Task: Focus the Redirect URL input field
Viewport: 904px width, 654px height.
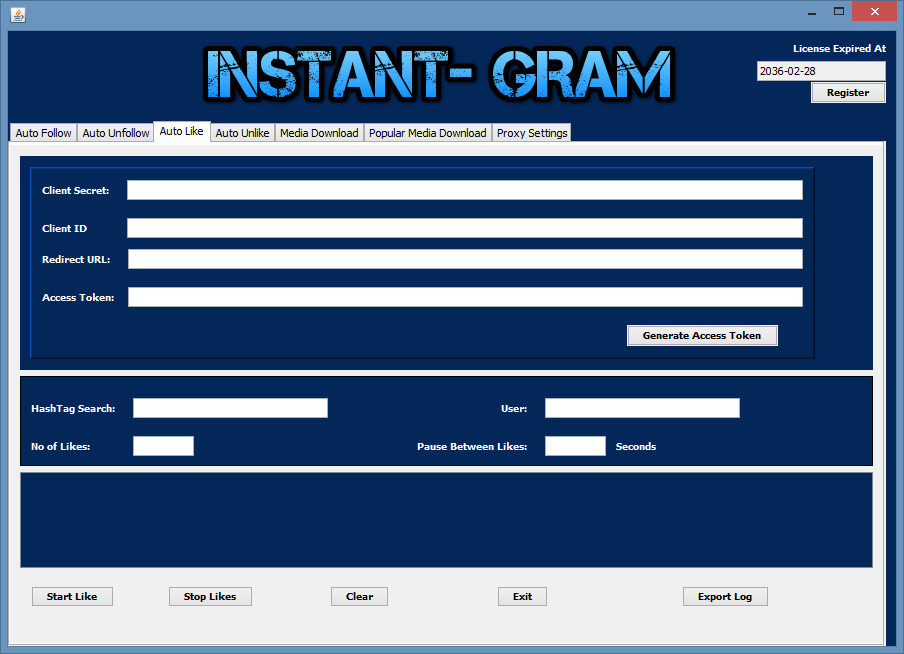Action: 465,259
